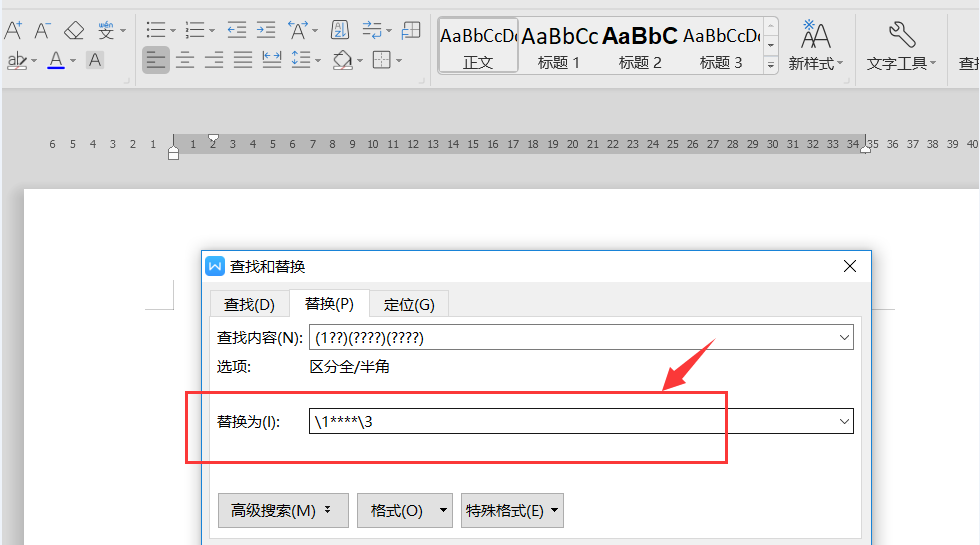
Task: Click the line spacing icon
Action: click(x=301, y=61)
